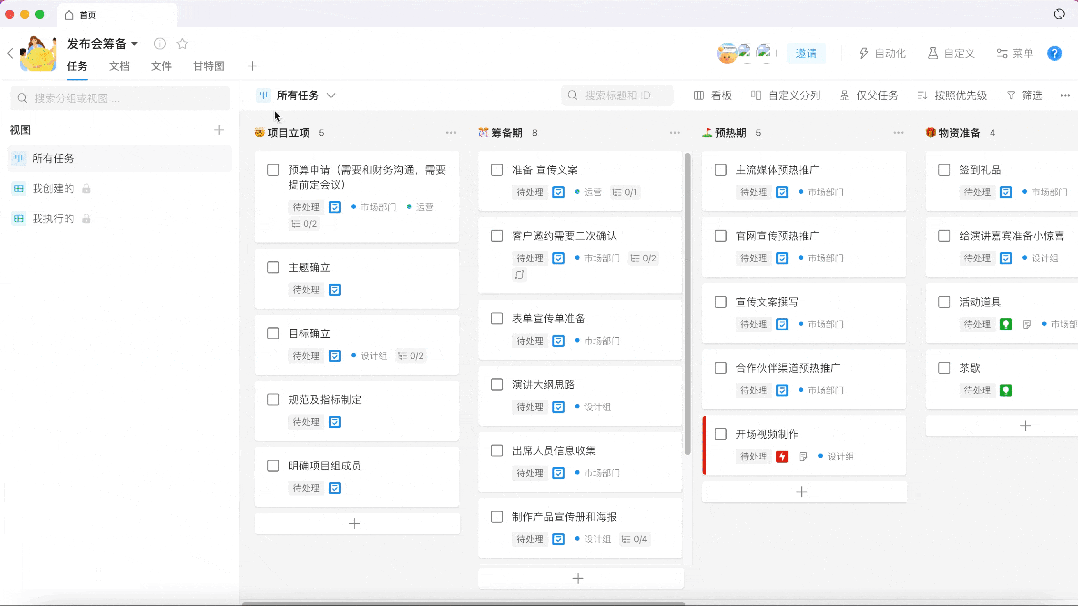
Task: Expand the 发布会筹备 project dropdown
Action: point(134,44)
